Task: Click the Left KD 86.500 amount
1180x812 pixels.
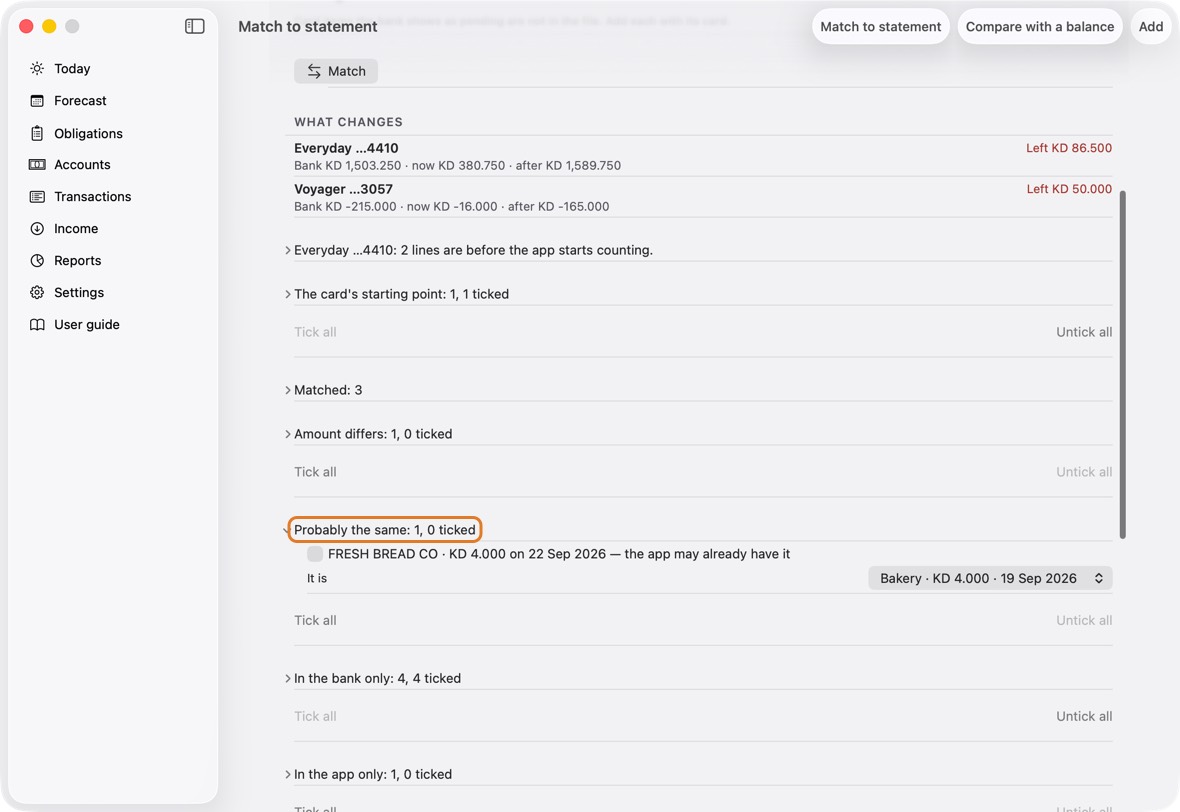Action: pos(1069,148)
